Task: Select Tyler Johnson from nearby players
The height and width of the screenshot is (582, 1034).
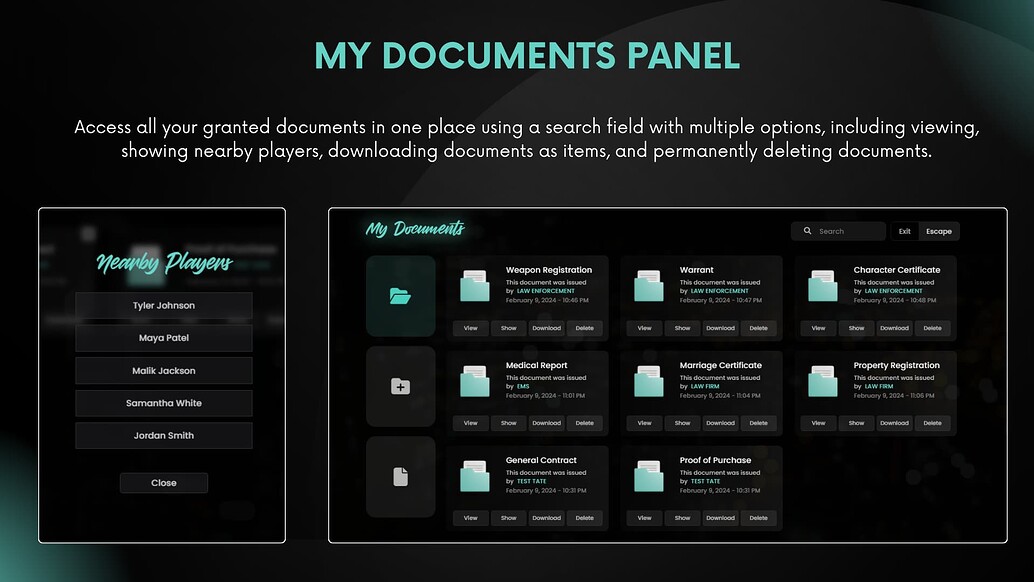Action: click(163, 305)
